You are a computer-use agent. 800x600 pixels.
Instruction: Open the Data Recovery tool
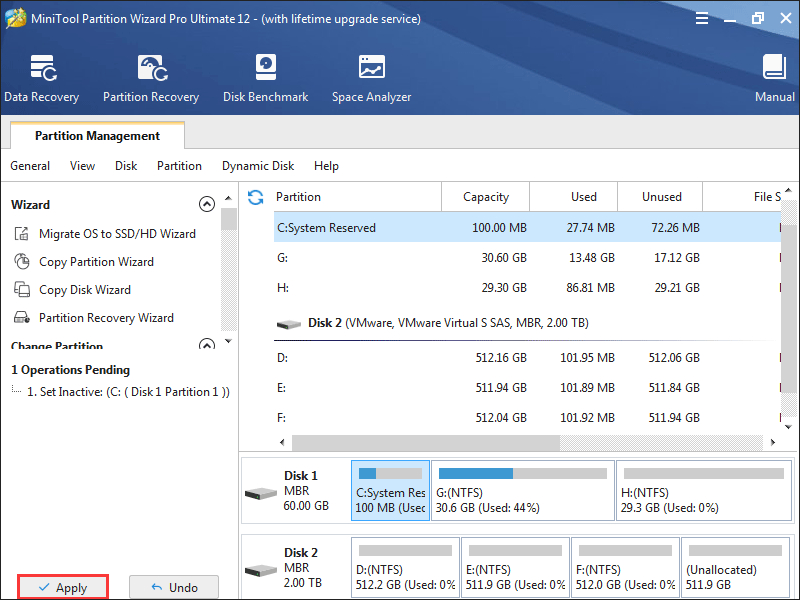pyautogui.click(x=42, y=78)
